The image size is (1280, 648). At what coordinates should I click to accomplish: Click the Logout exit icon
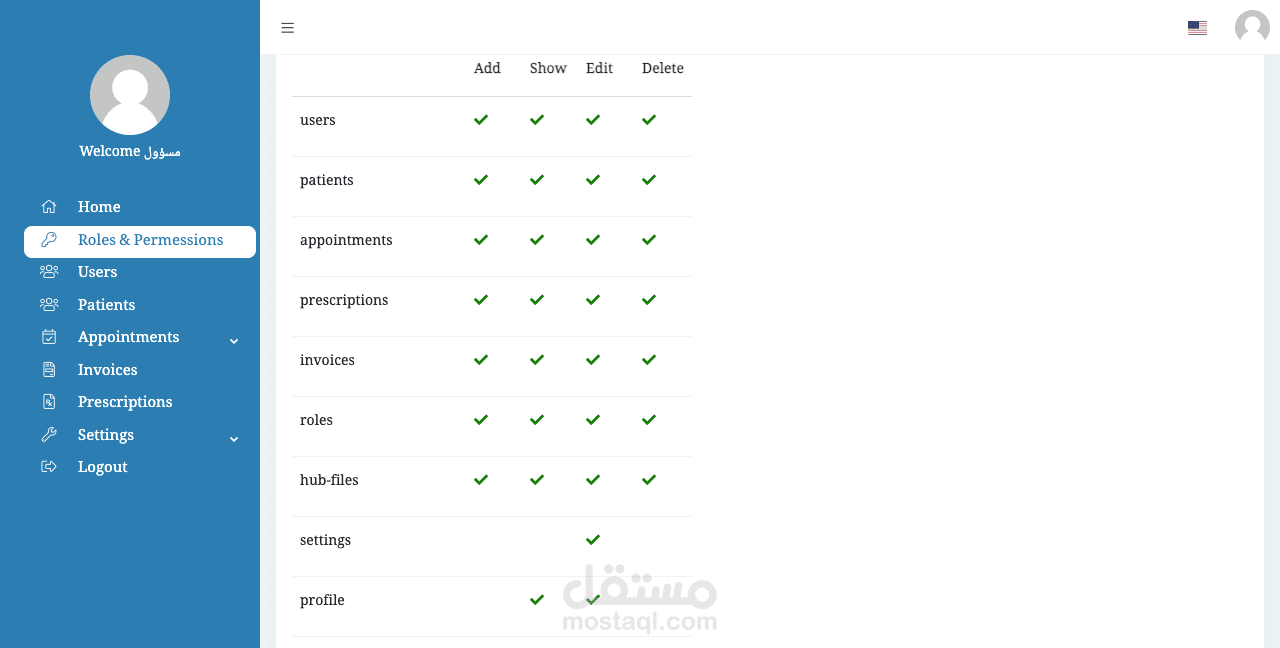pos(48,467)
